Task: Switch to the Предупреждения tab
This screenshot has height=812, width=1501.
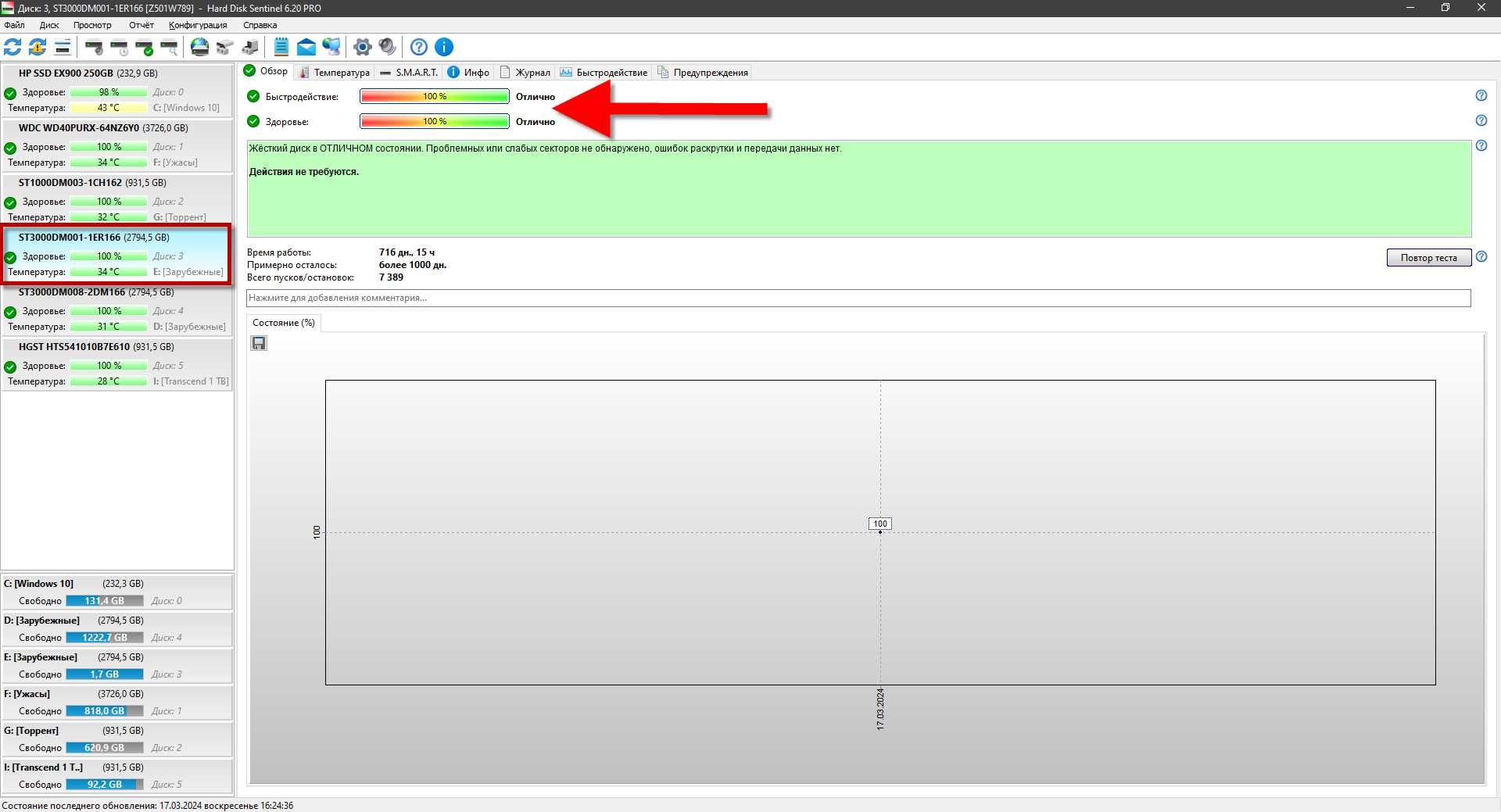Action: tap(703, 73)
